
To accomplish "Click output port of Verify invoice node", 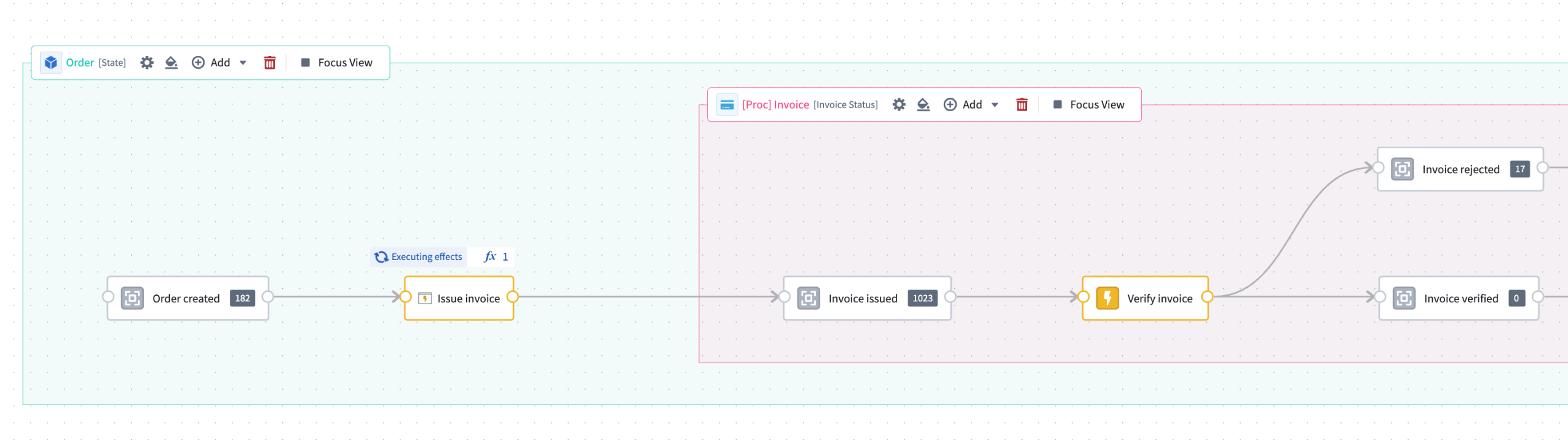I will (x=1207, y=297).
